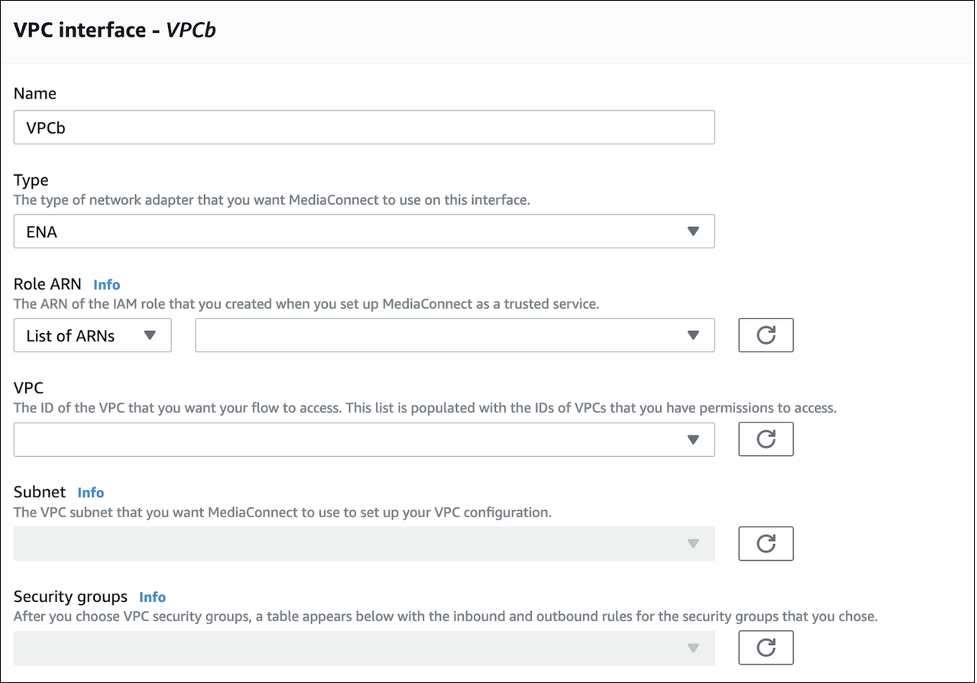Refresh the Role ARN list
Screen dimensions: 977x683
(x=766, y=335)
